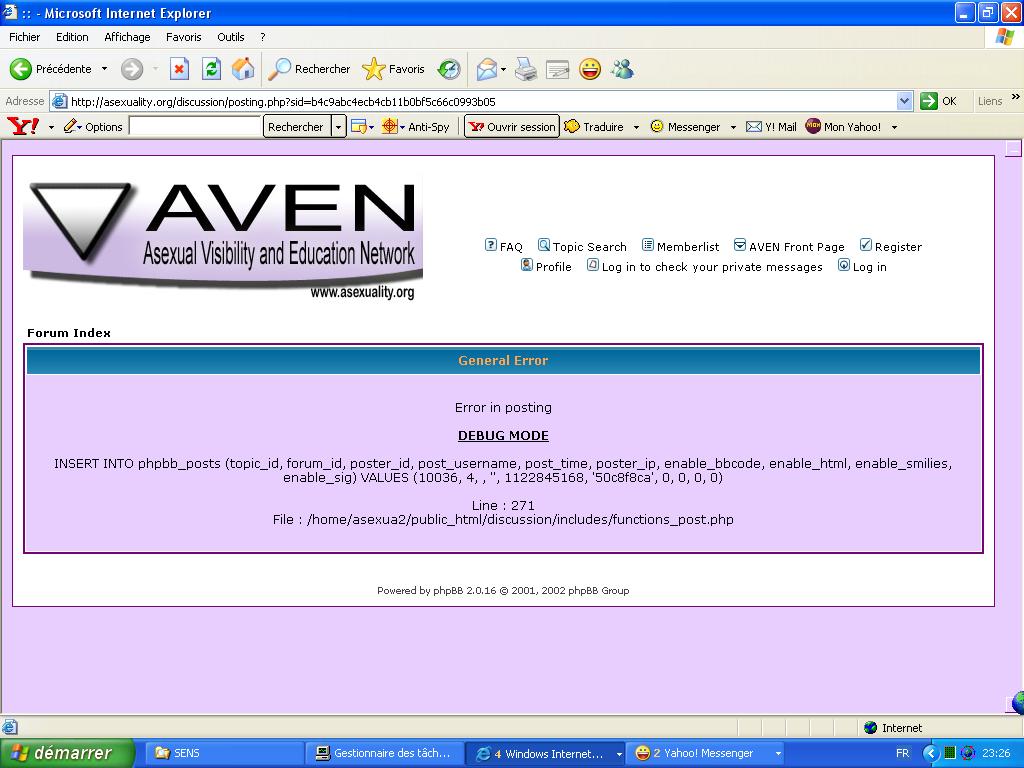
Task: Click the Log in link
Action: 862,266
